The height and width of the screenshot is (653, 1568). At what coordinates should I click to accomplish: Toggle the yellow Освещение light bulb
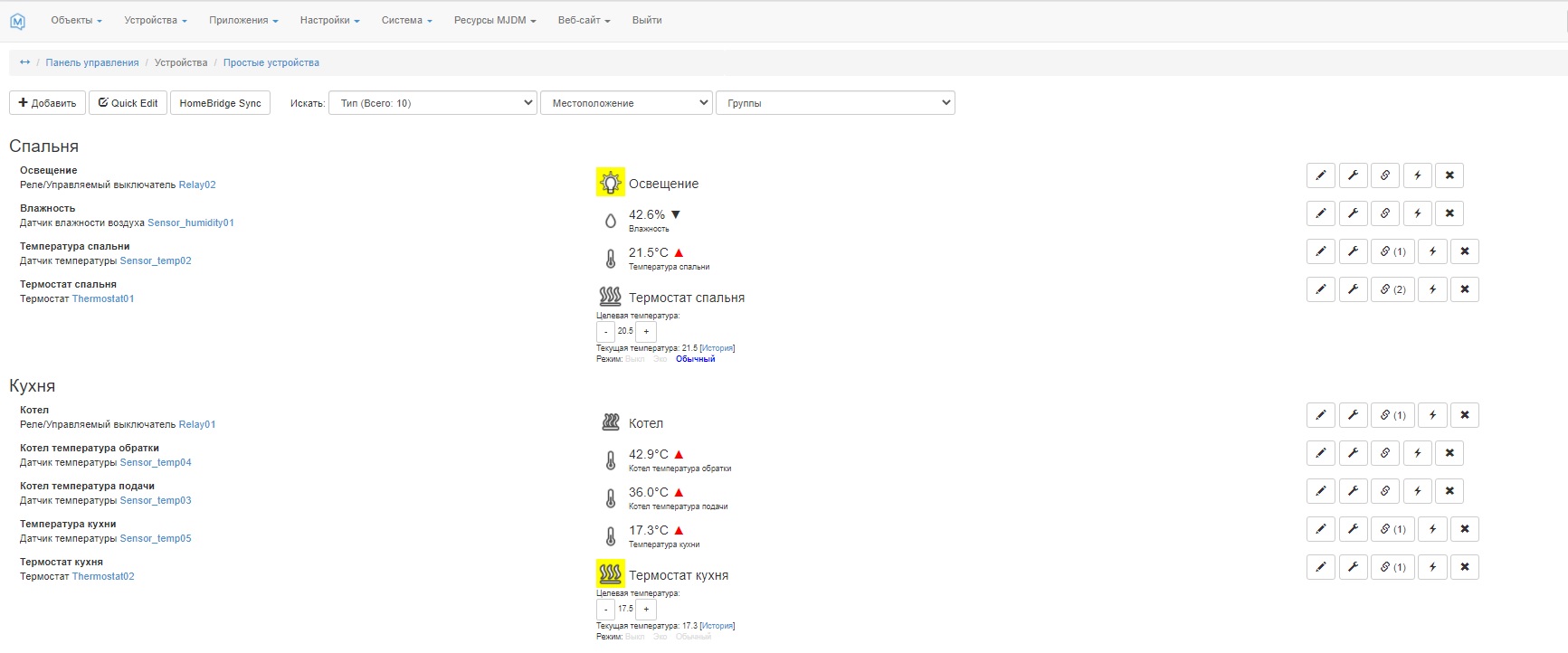(x=610, y=183)
